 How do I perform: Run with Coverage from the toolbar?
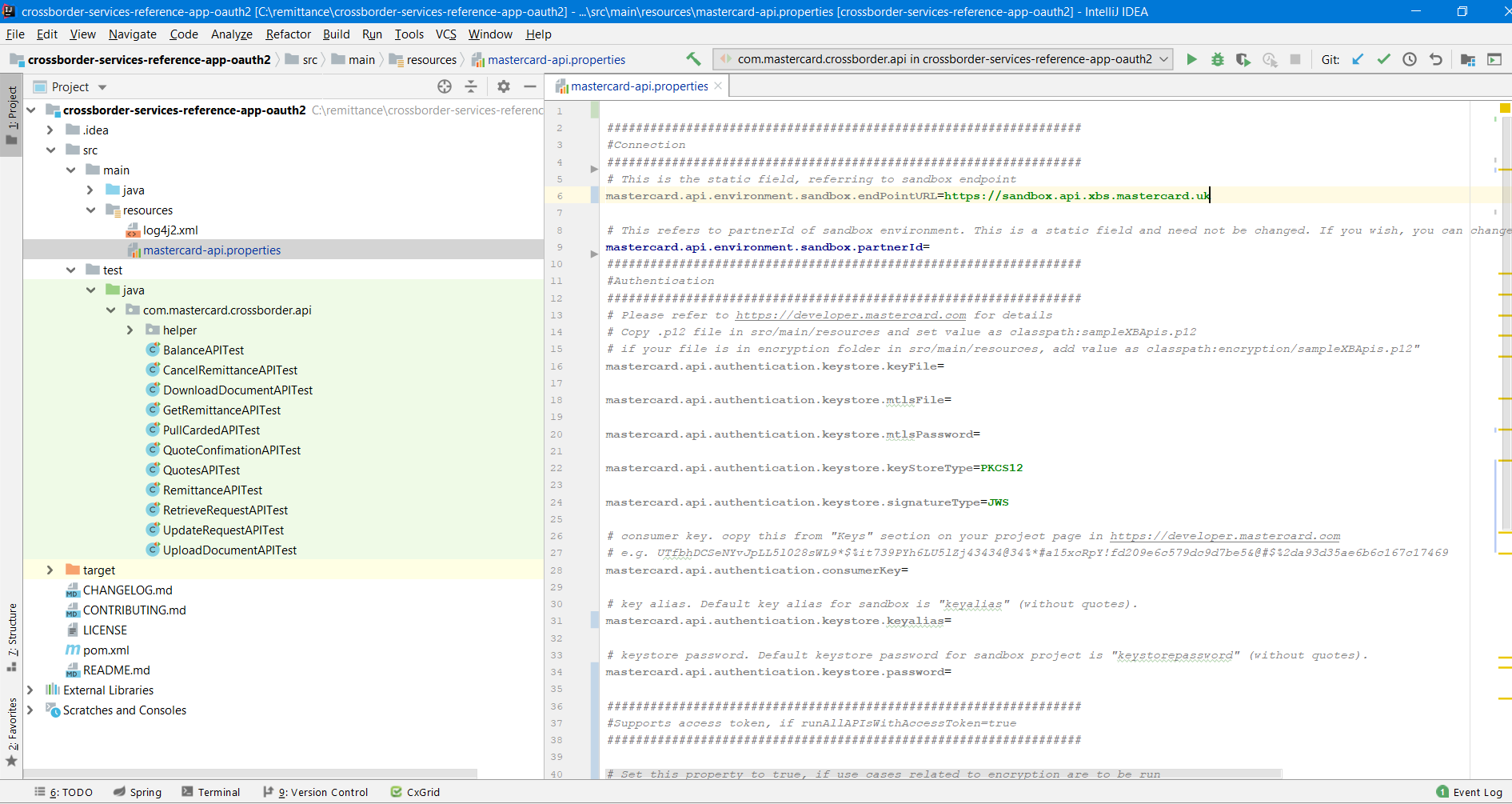pos(1243,59)
